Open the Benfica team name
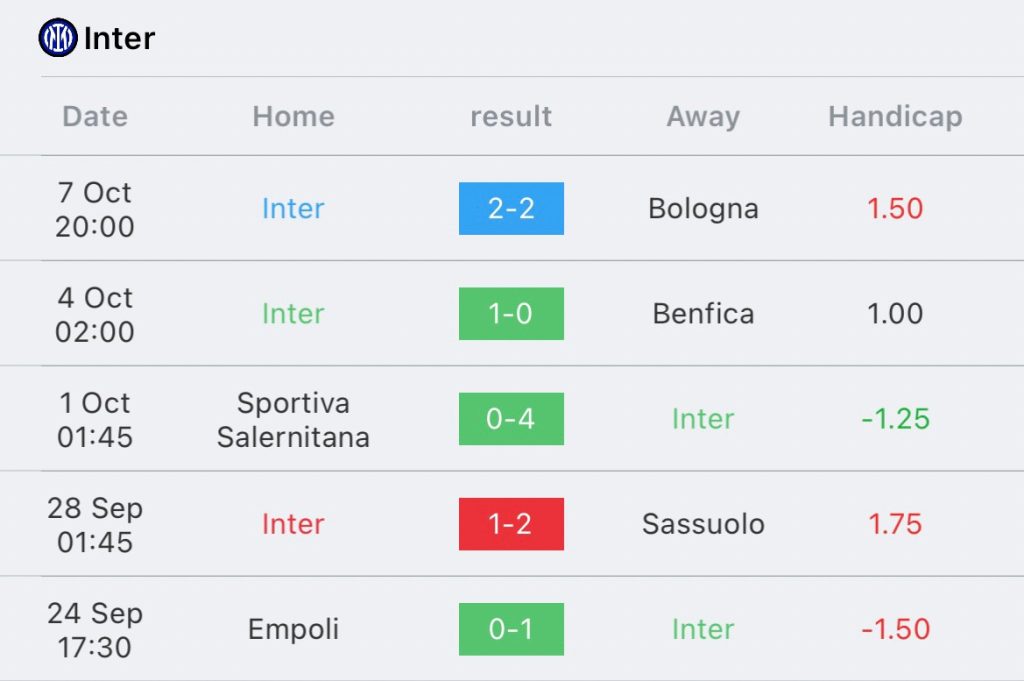This screenshot has width=1024, height=681. [703, 313]
